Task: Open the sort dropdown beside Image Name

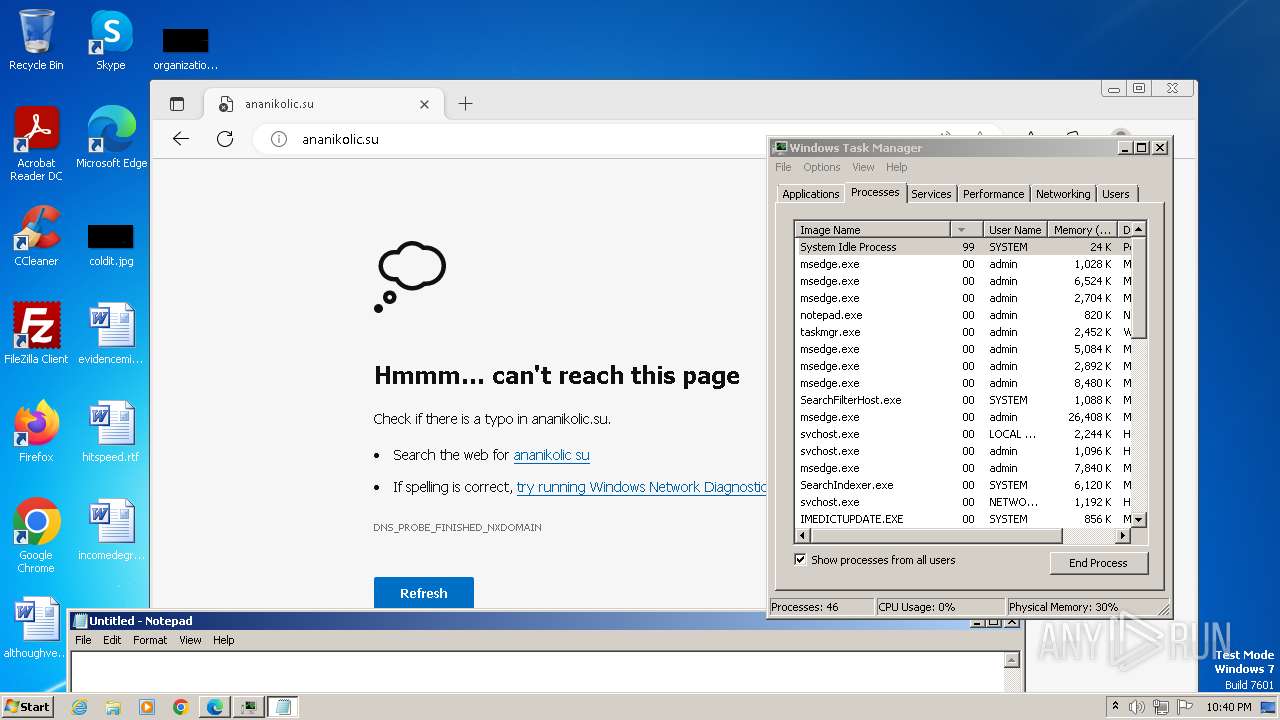Action: point(964,230)
